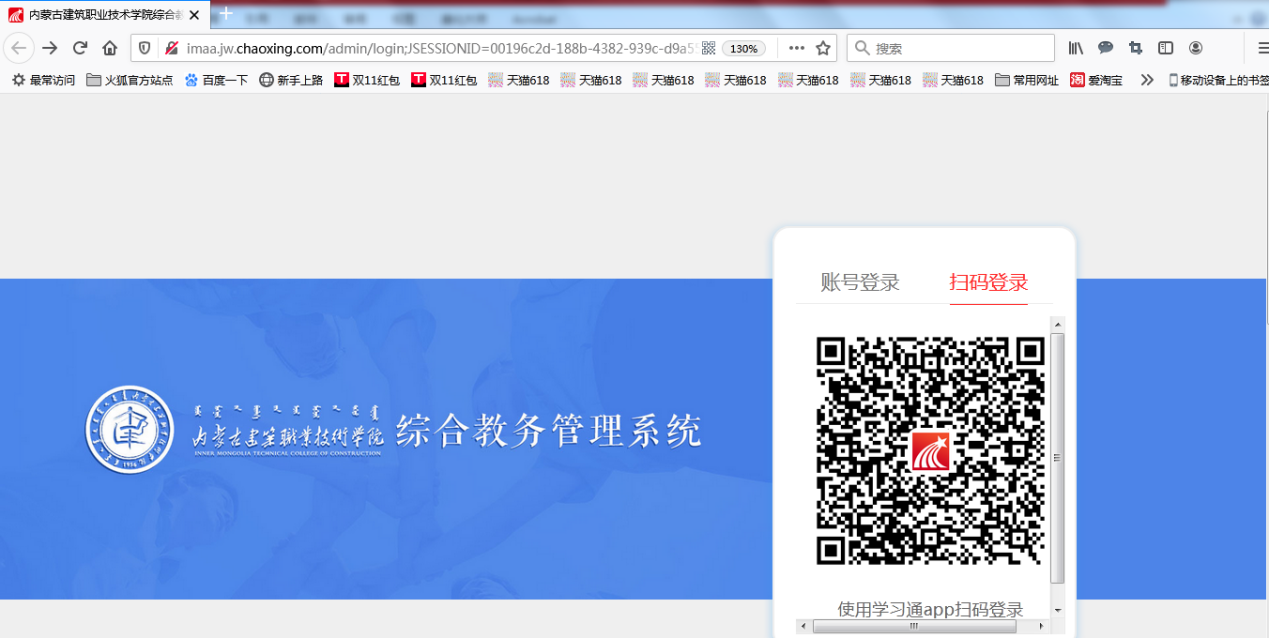Open the Firefox home page
The height and width of the screenshot is (638, 1269).
[110, 48]
